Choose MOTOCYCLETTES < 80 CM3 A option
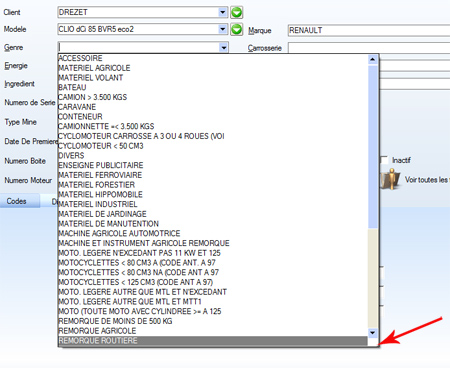450x368 pixels. 213,263
